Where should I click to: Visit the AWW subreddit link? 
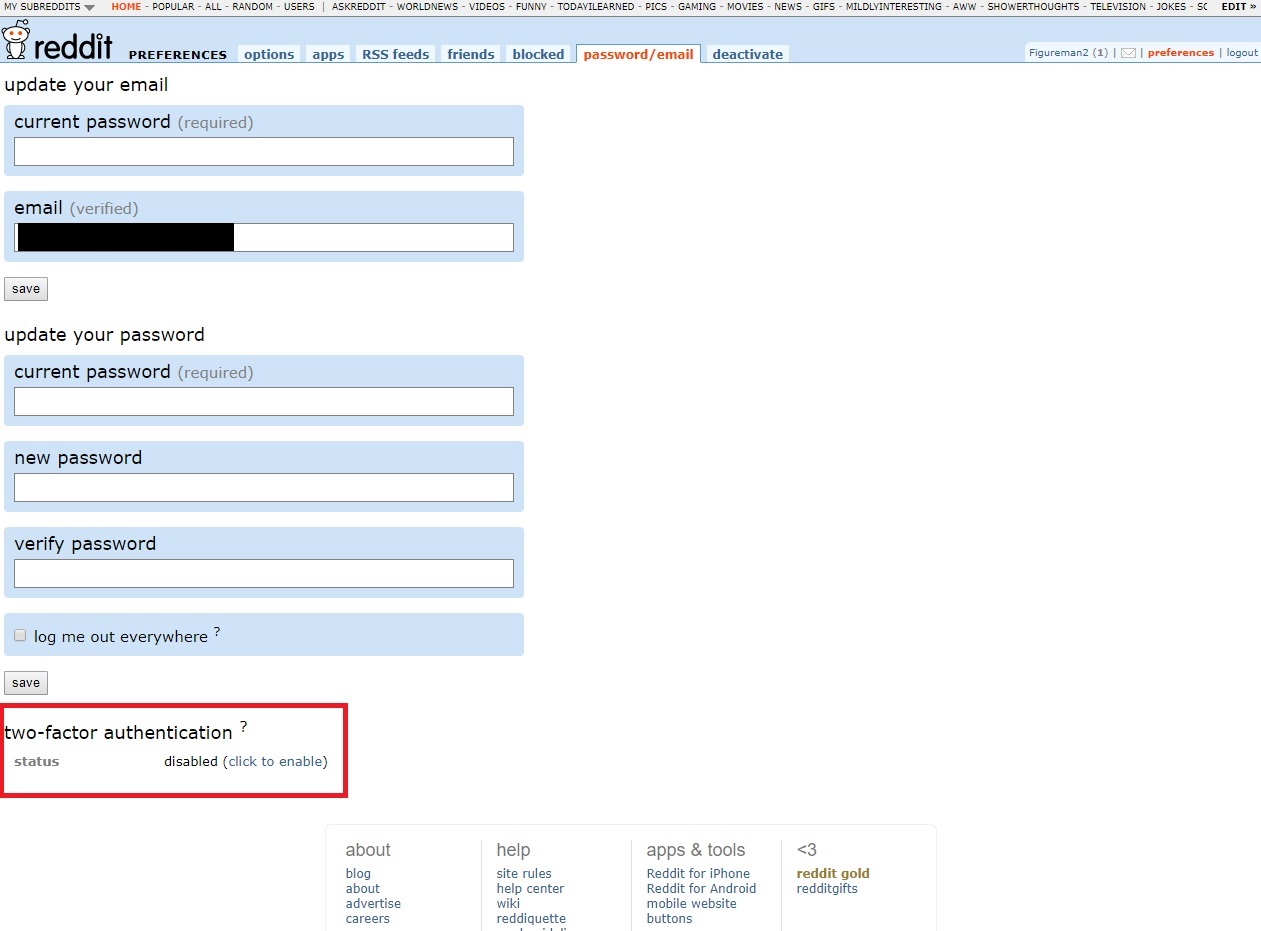click(964, 7)
